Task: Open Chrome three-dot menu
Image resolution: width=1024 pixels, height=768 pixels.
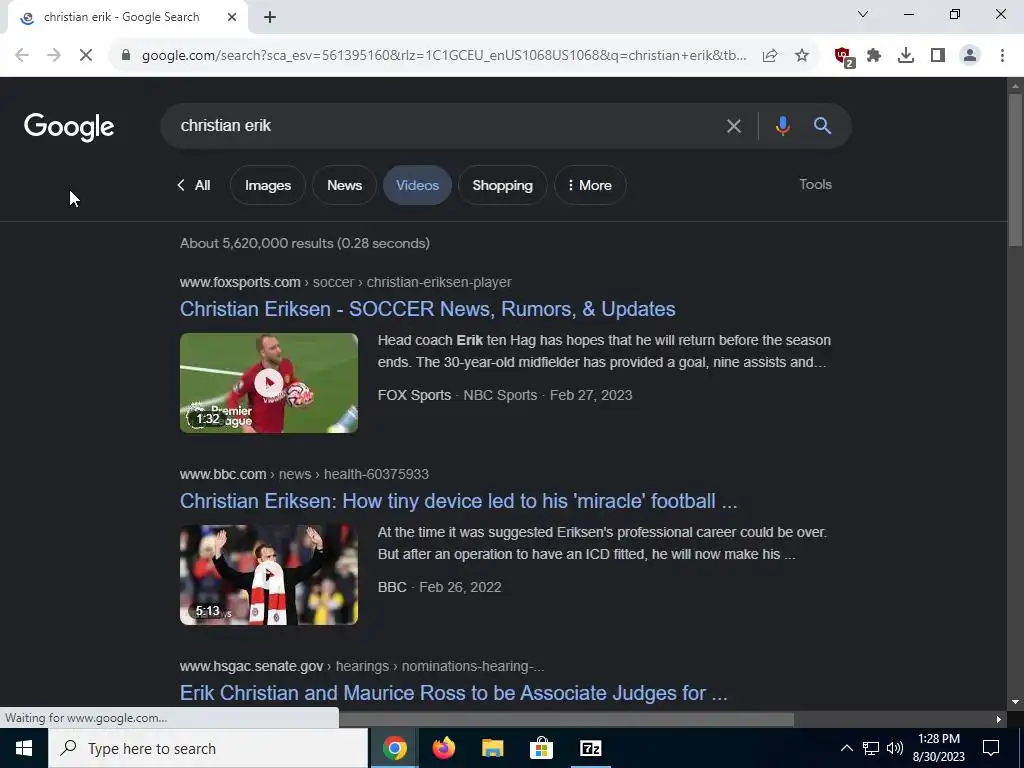Action: 1002,56
